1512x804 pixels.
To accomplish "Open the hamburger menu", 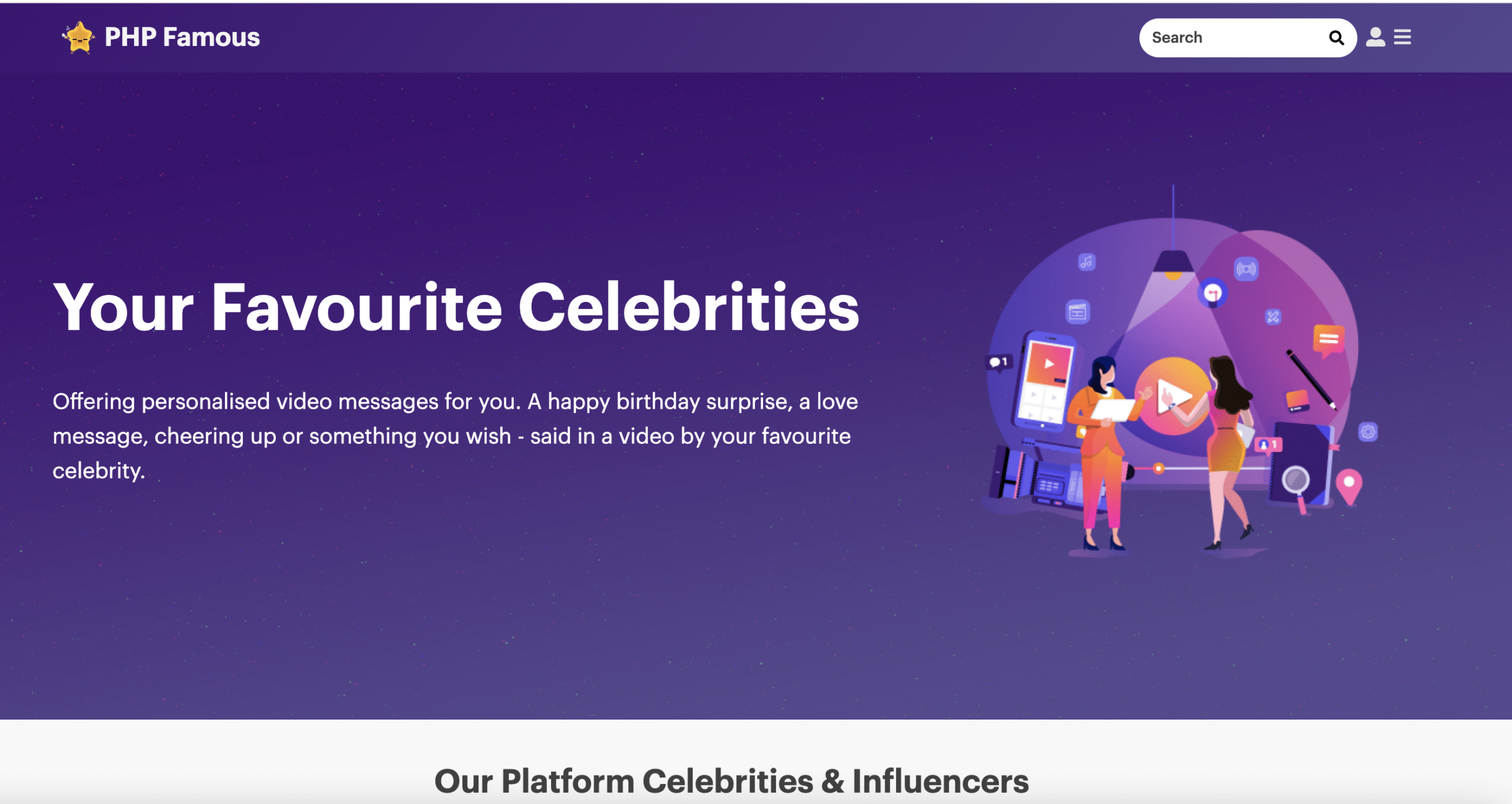I will (x=1402, y=37).
